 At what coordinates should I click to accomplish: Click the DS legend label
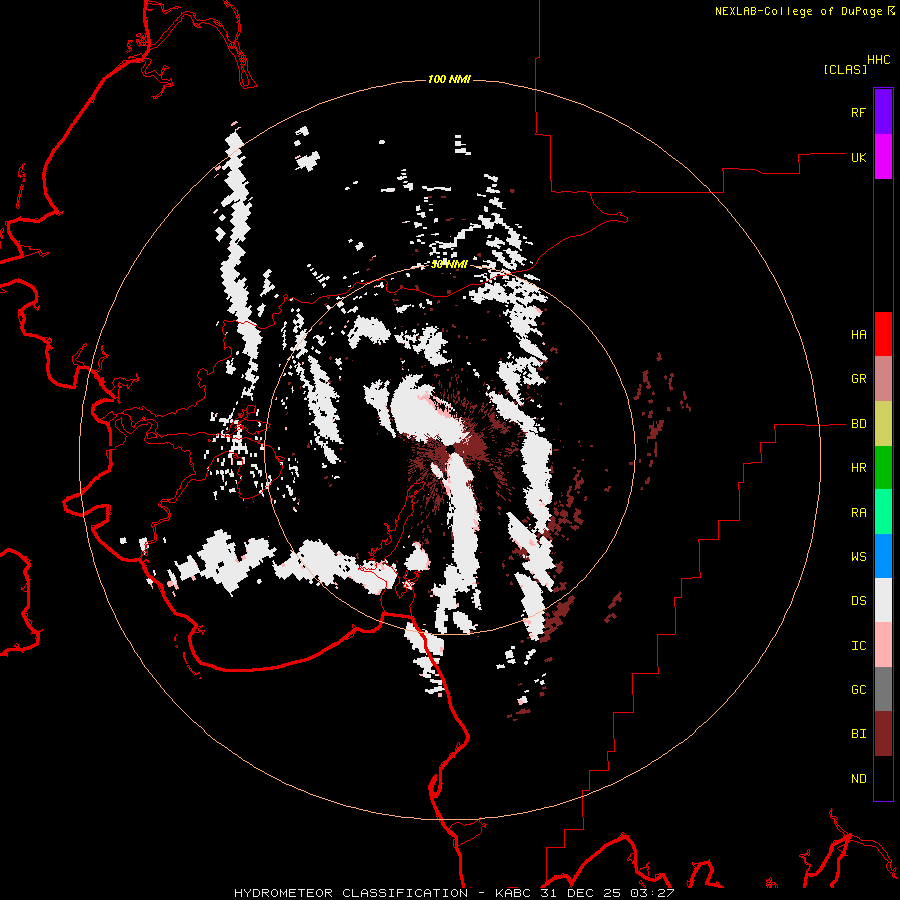click(858, 601)
